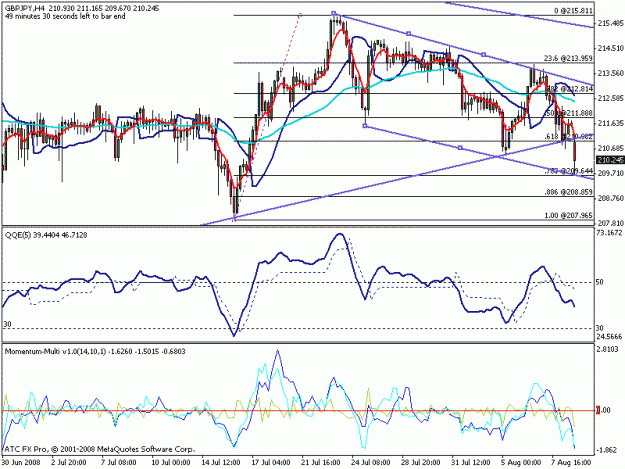
Task: Click the current price tag 210.245
Action: [x=610, y=160]
